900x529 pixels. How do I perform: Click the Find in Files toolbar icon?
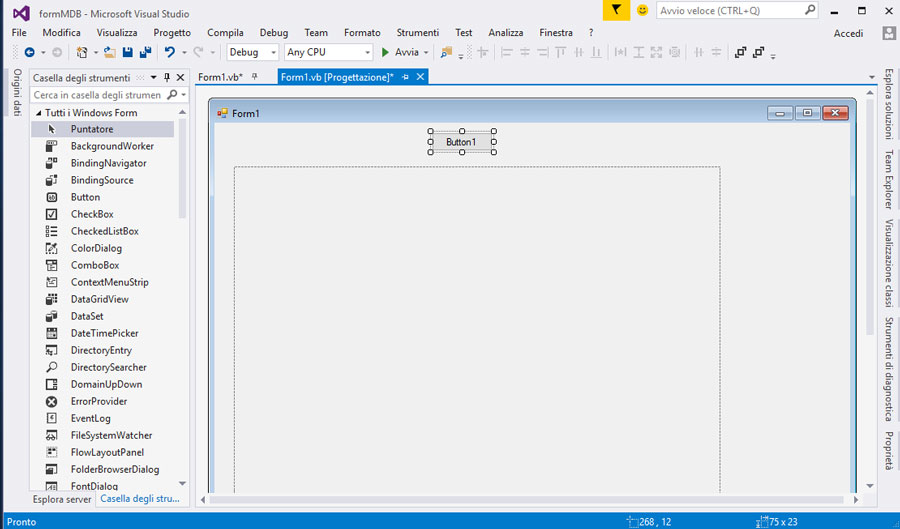pyautogui.click(x=446, y=52)
